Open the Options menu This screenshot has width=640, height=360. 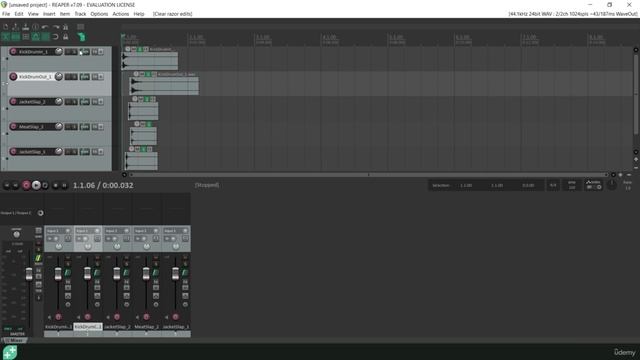pyautogui.click(x=99, y=14)
